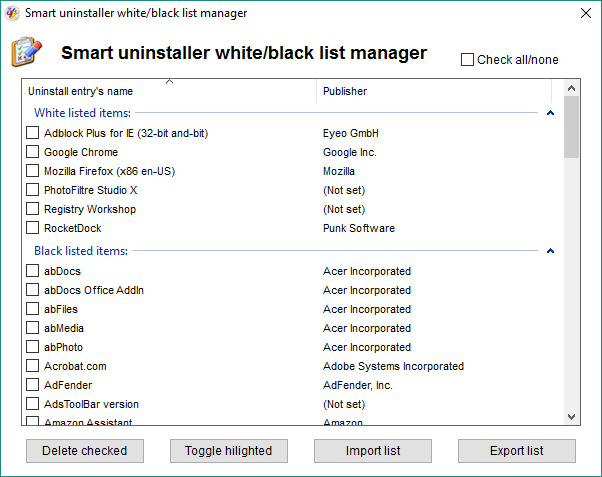This screenshot has width=602, height=477.
Task: Click the Mozilla publisher cell
Action: click(x=339, y=171)
